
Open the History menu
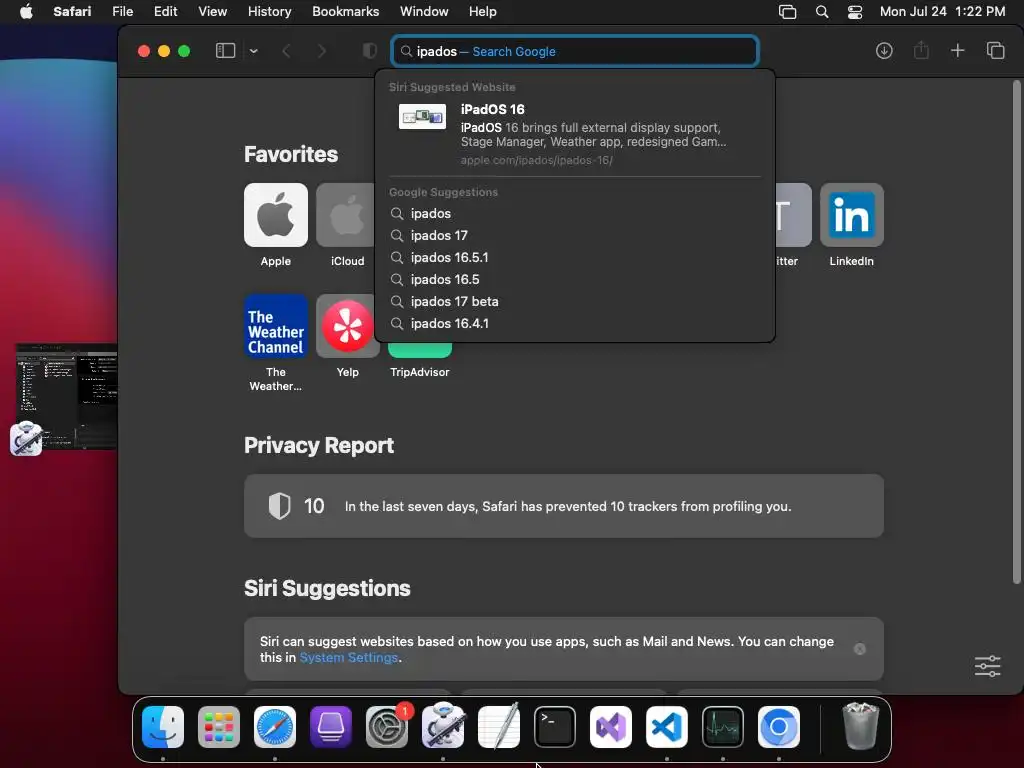269,12
